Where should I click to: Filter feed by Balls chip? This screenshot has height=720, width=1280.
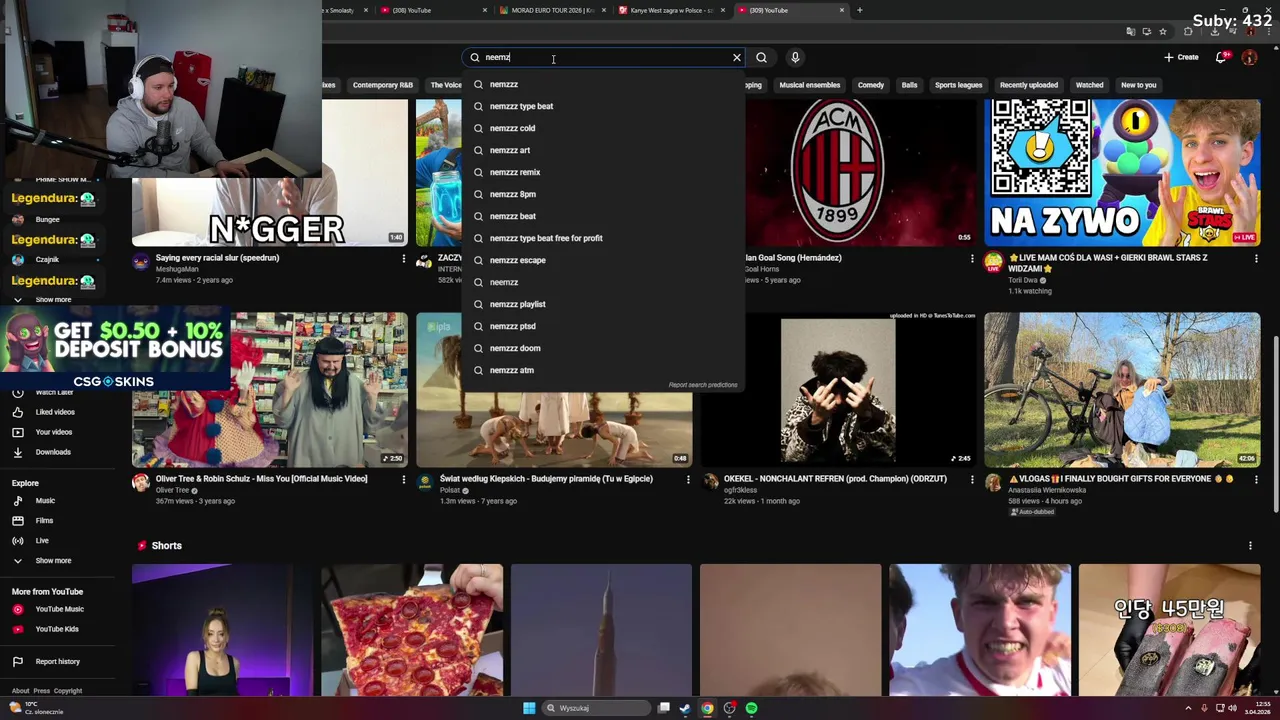coord(909,85)
